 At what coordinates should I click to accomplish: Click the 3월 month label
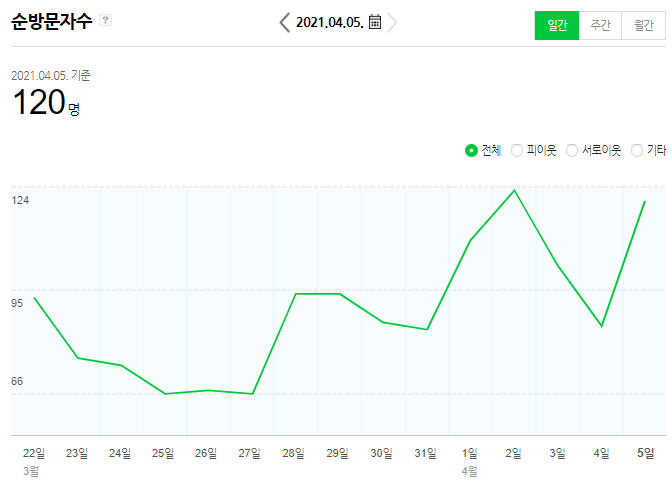click(31, 471)
